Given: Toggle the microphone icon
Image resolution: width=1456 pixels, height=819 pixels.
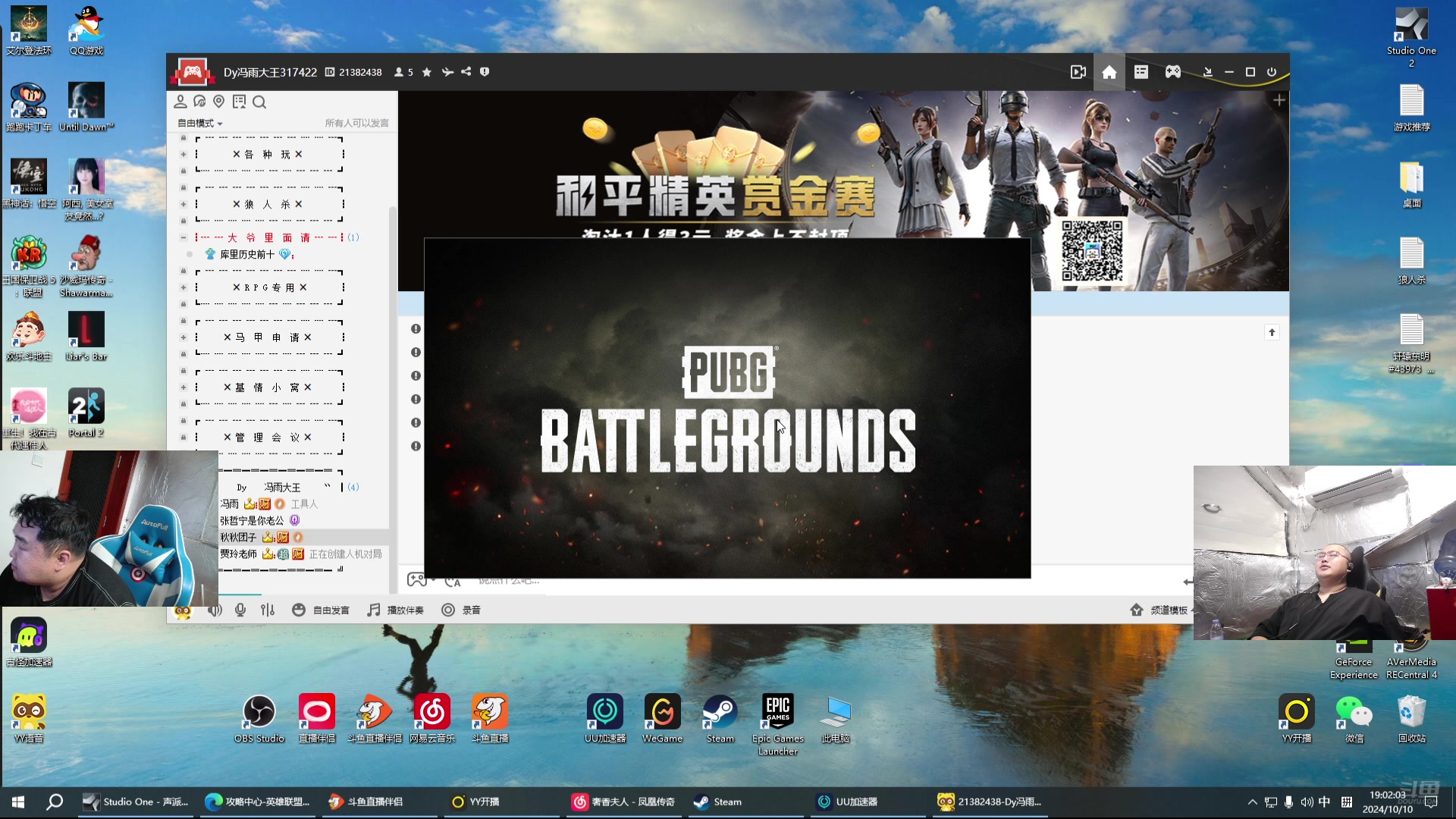Looking at the screenshot, I should [240, 610].
